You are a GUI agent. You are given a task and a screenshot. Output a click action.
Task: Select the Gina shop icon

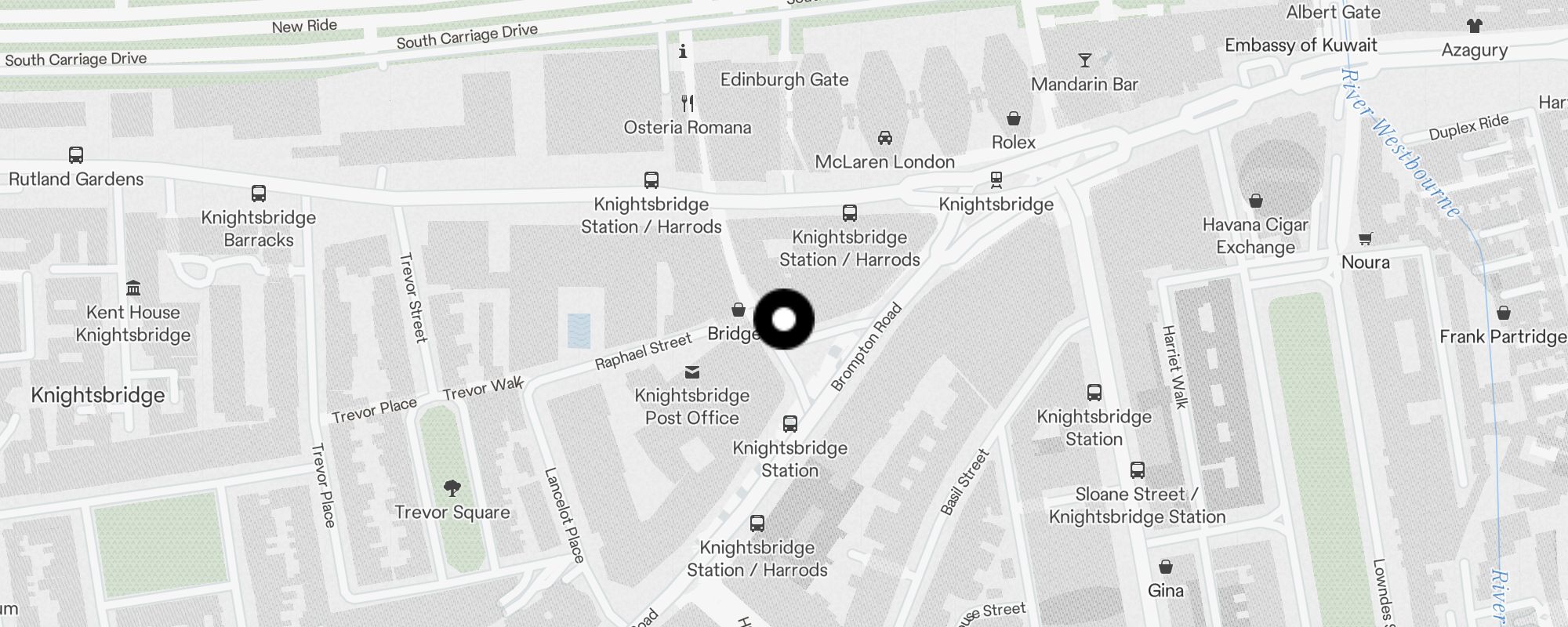click(1166, 566)
